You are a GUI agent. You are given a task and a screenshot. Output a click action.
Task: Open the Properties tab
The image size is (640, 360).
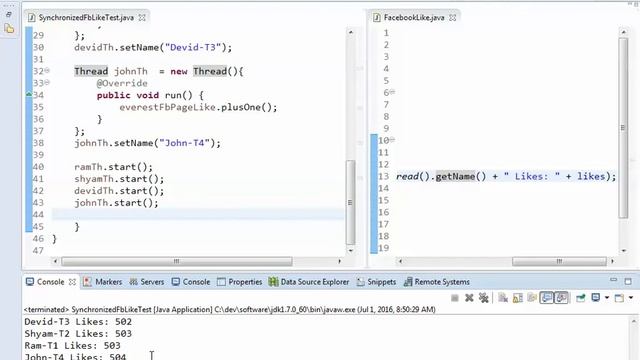point(240,282)
